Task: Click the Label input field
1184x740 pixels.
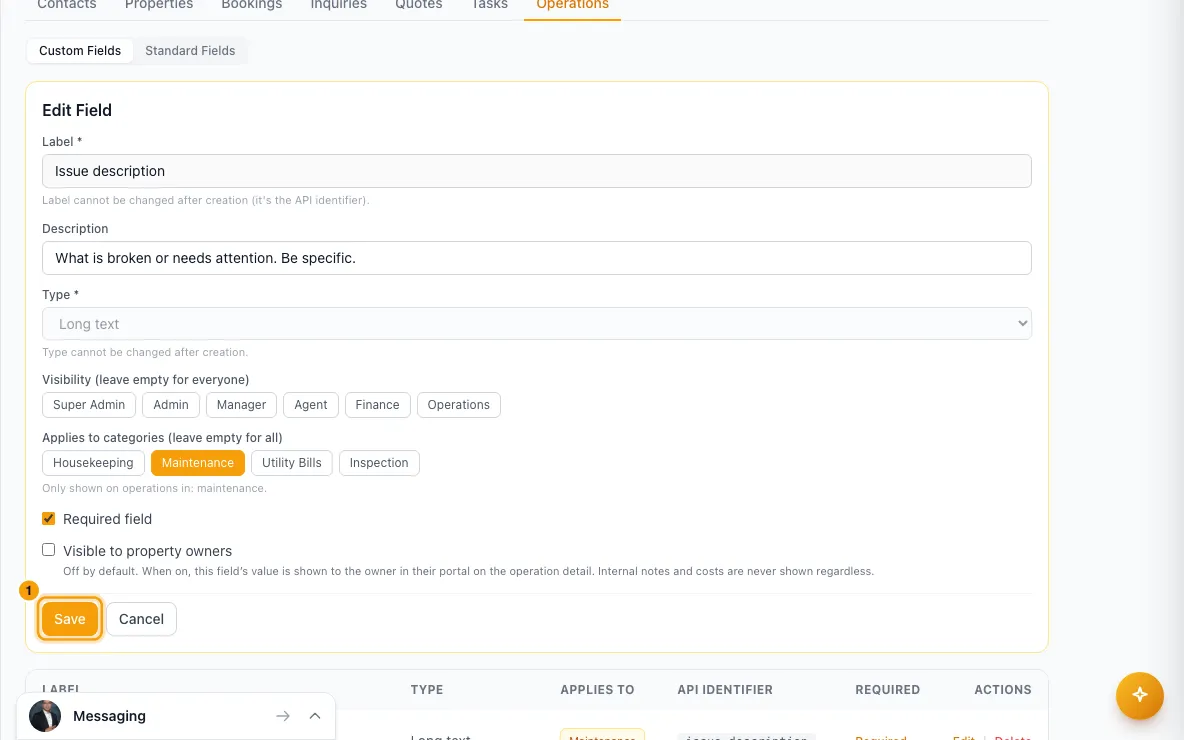Action: (537, 171)
